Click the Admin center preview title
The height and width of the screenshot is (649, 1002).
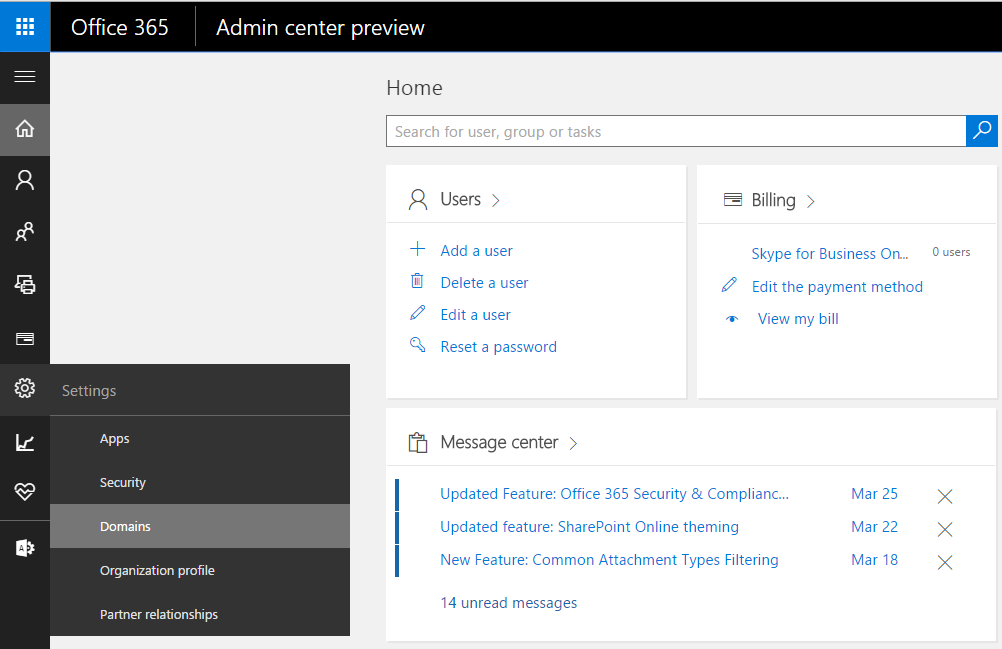pyautogui.click(x=320, y=28)
